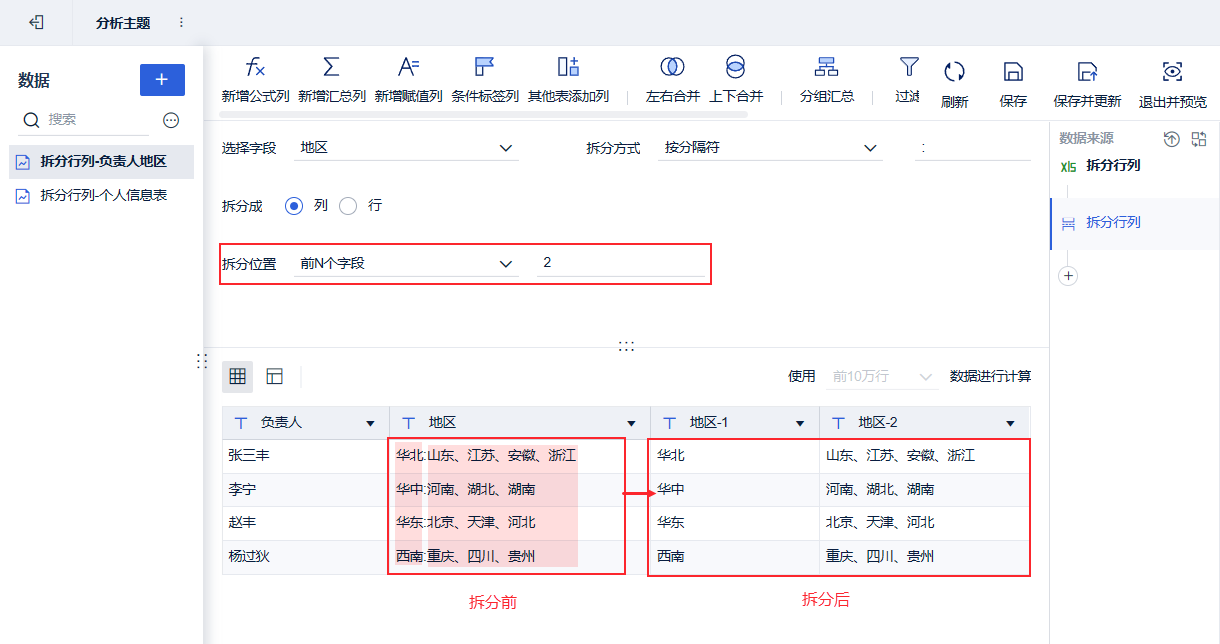
Task: Switch to the header layout view icon
Action: point(275,377)
